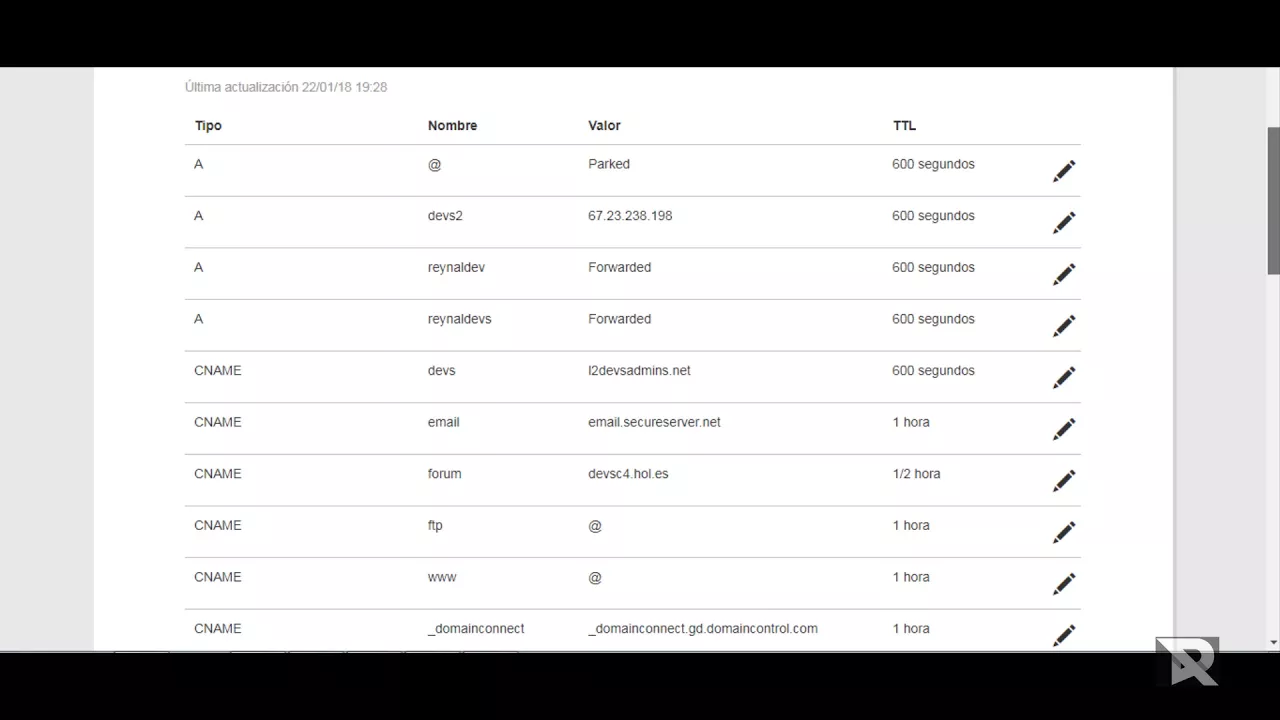
Task: Click the Nombre column header
Action: tap(452, 126)
